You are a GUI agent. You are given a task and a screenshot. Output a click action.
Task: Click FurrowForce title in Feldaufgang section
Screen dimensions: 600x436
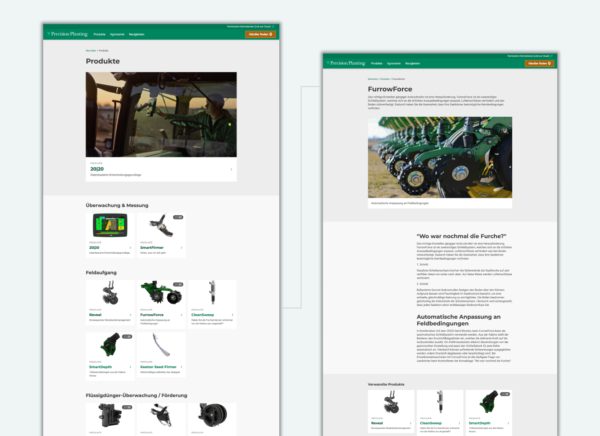point(153,315)
